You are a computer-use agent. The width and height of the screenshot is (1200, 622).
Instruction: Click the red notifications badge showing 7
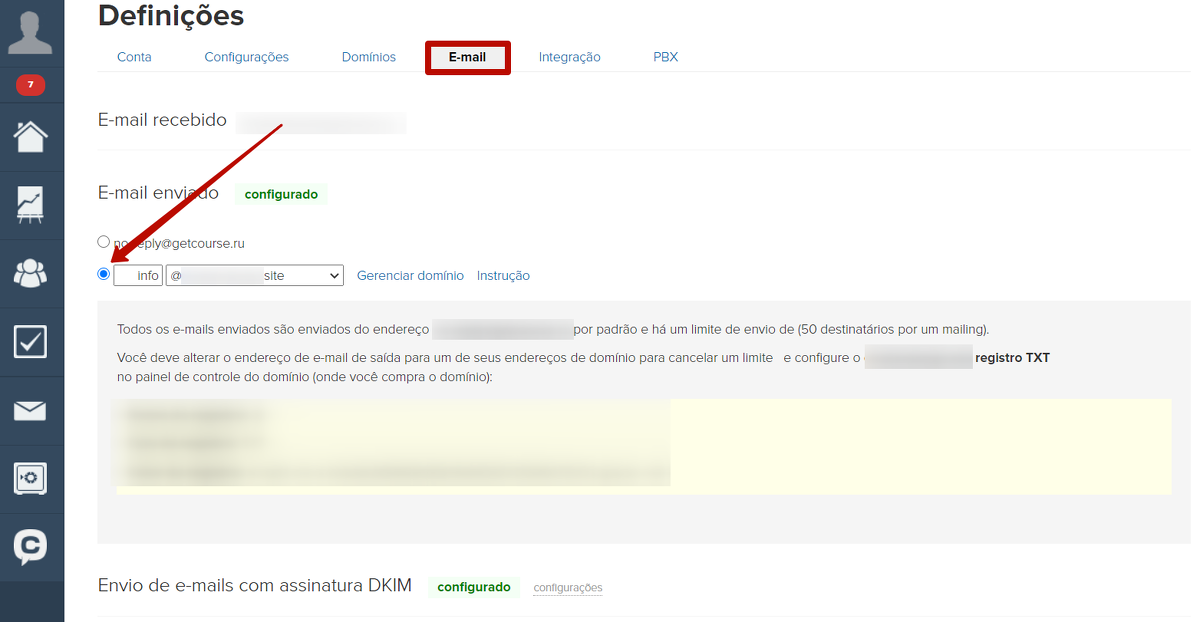[x=31, y=85]
